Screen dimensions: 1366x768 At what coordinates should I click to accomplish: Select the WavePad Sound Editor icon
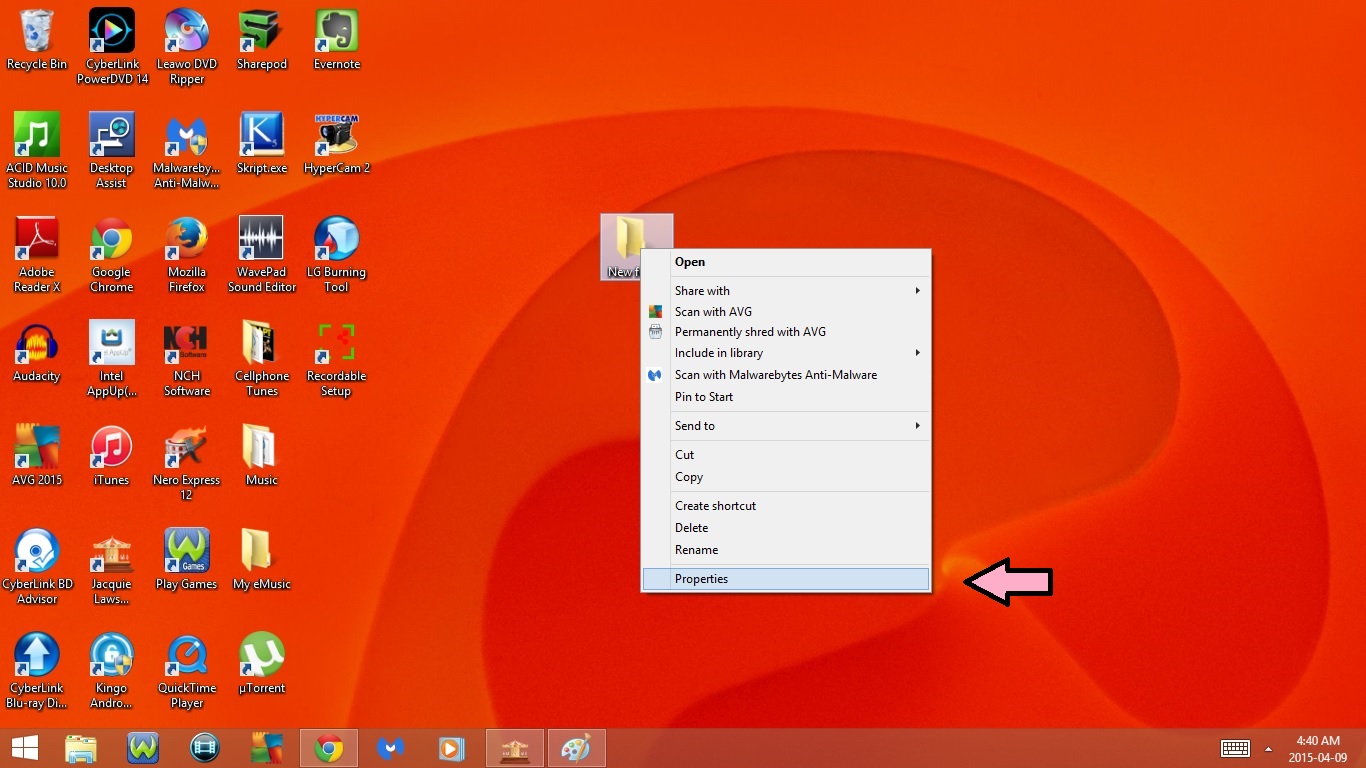pyautogui.click(x=262, y=255)
